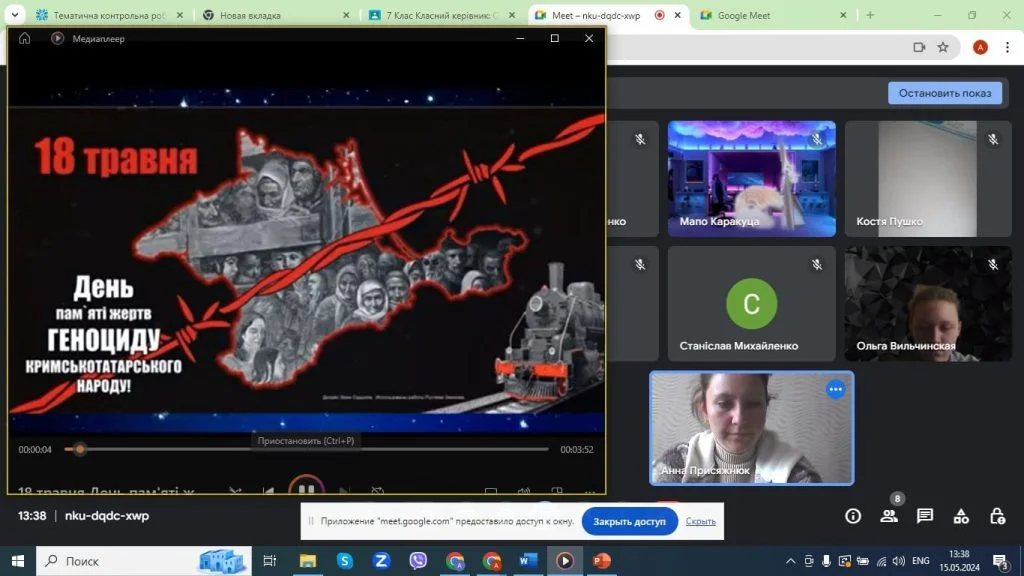Image resolution: width=1024 pixels, height=576 pixels.
Task: Open more options on Анна Присяжнюк tile
Action: [835, 390]
